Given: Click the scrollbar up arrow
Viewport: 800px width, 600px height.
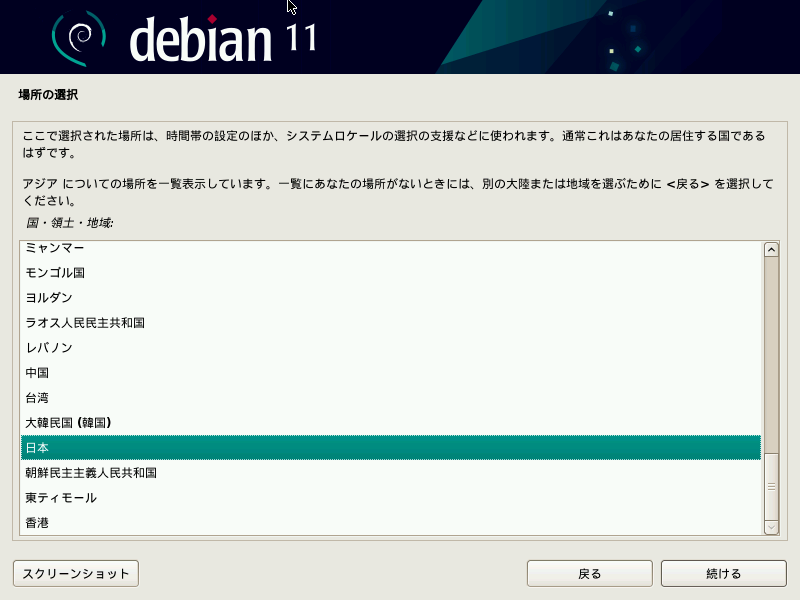Looking at the screenshot, I should coord(771,249).
